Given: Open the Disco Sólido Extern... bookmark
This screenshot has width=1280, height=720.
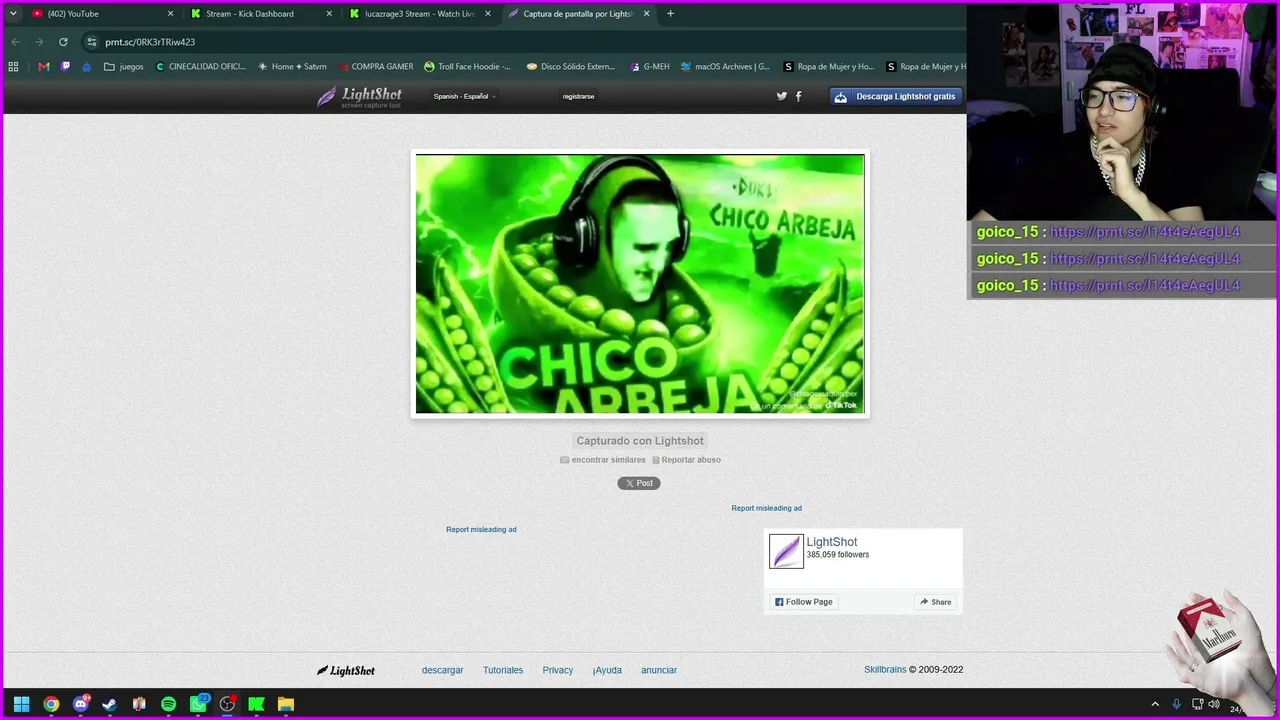Looking at the screenshot, I should (x=570, y=67).
